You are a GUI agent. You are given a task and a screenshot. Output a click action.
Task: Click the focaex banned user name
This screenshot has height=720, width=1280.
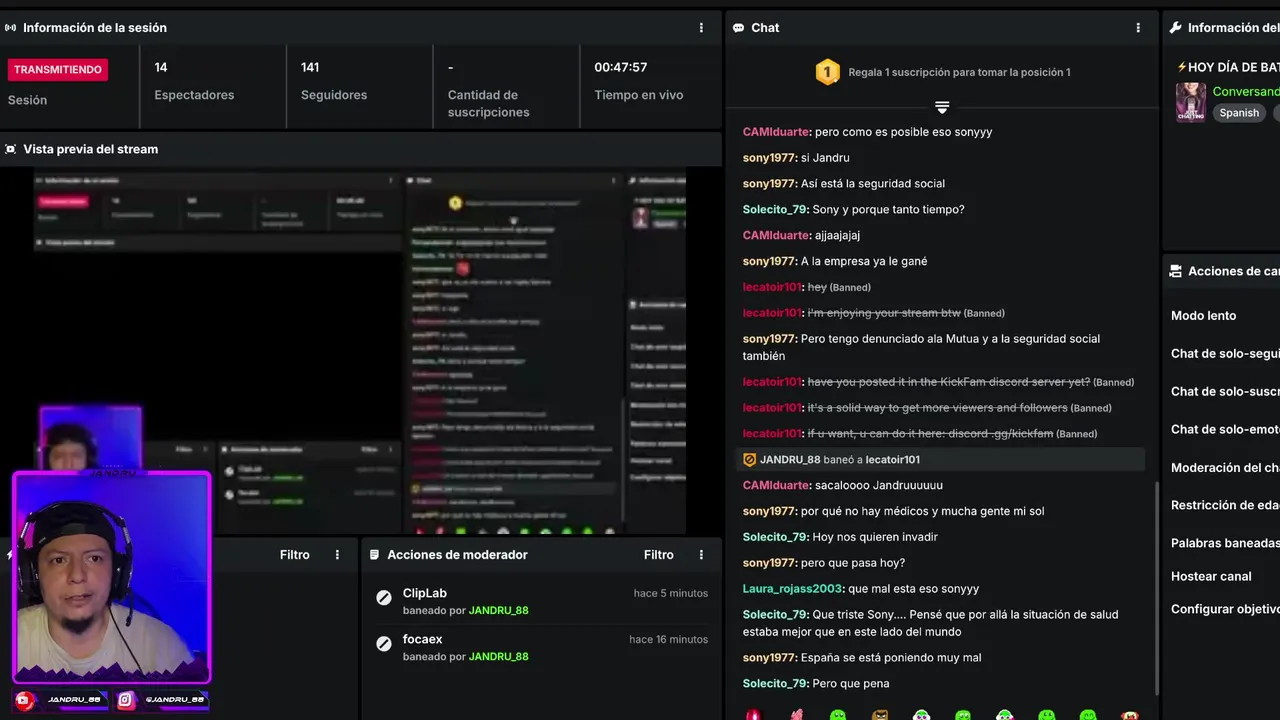tap(422, 639)
